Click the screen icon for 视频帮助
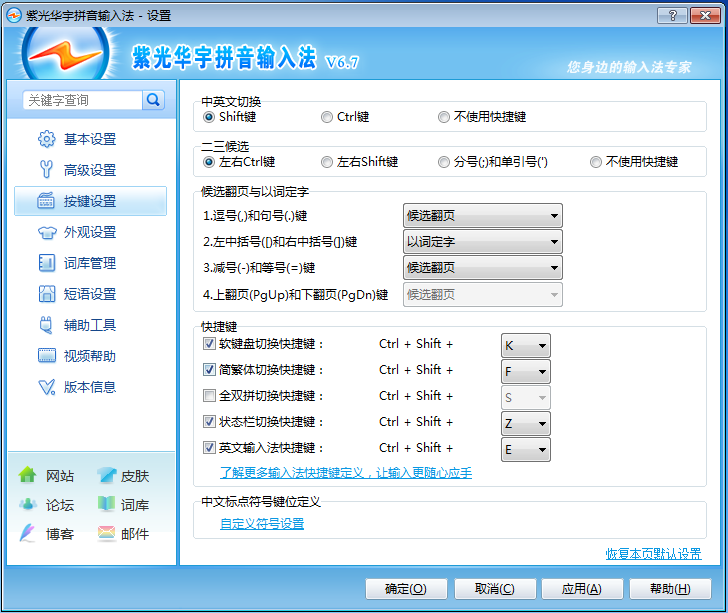728x613 pixels. point(46,356)
